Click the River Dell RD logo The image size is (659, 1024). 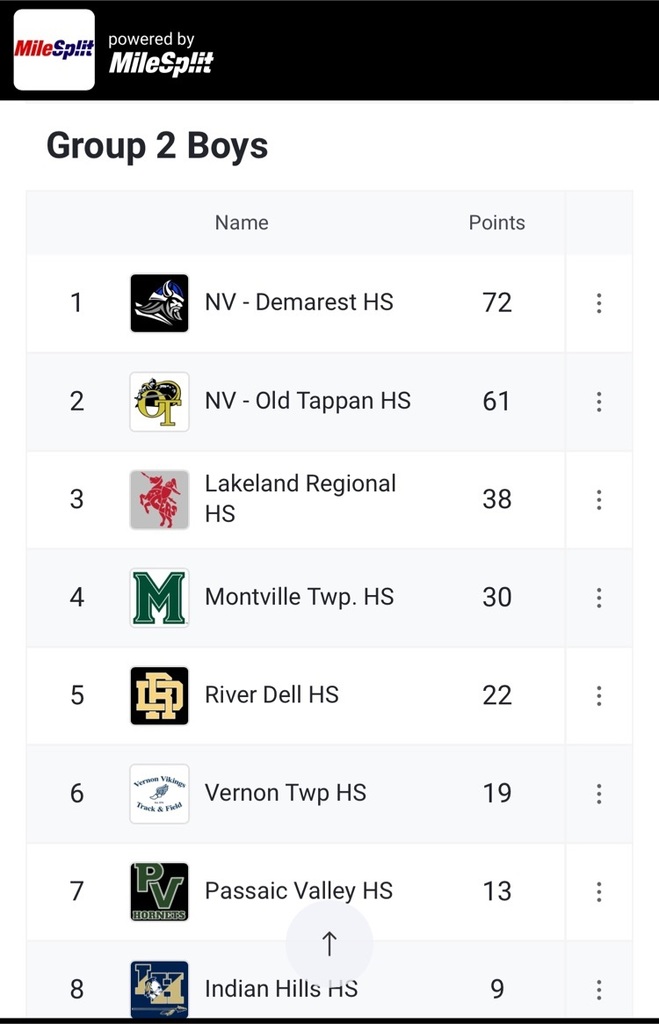159,696
